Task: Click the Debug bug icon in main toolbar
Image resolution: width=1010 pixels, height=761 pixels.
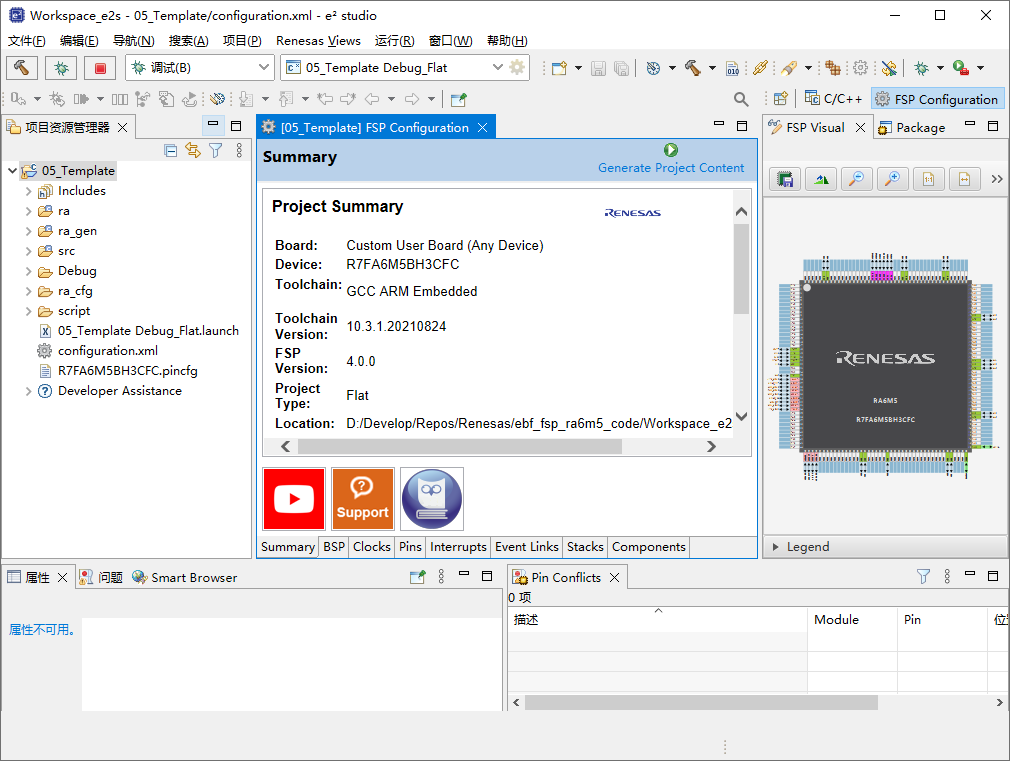Action: point(922,68)
